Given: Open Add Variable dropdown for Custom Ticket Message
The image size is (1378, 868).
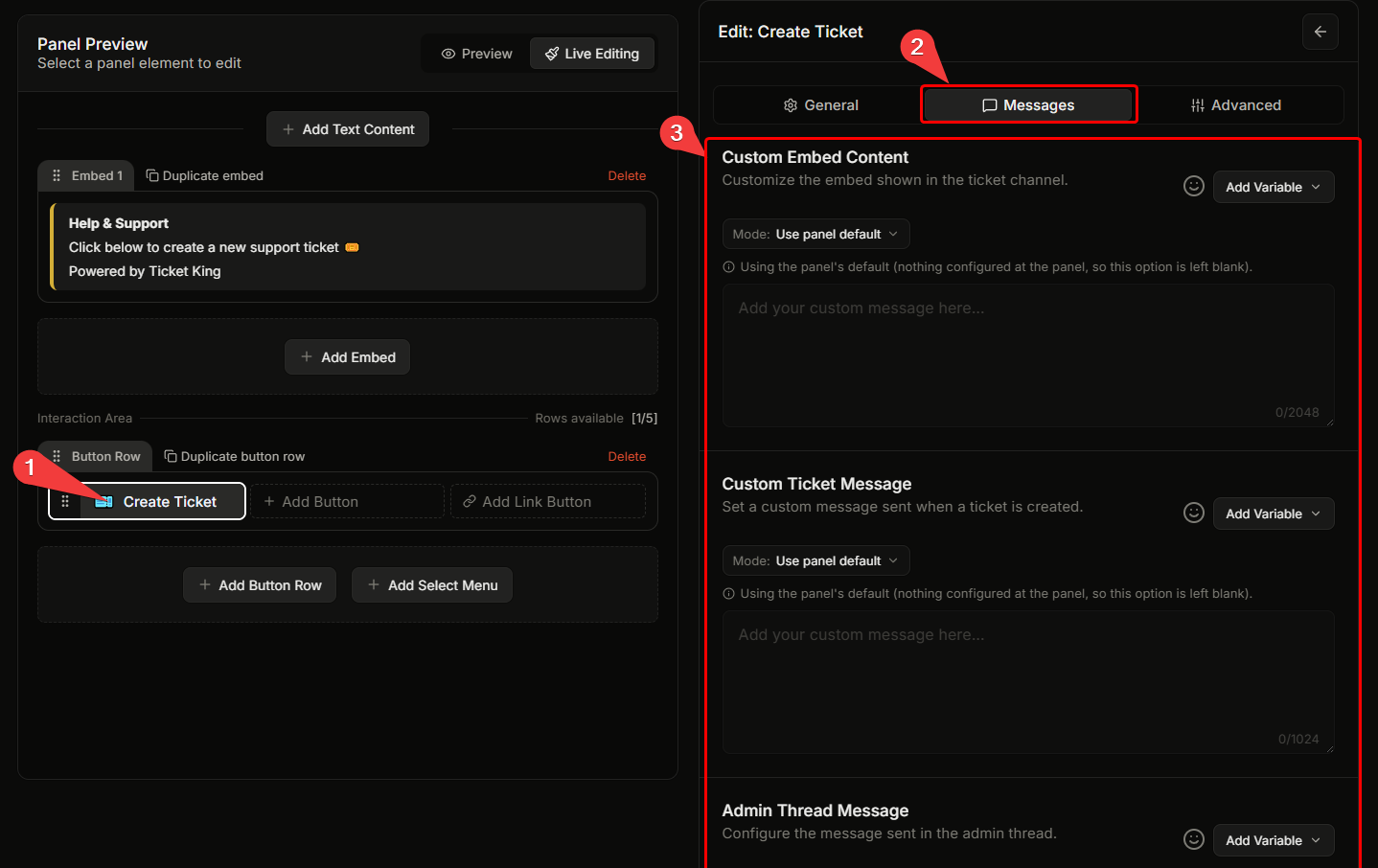Looking at the screenshot, I should point(1274,514).
